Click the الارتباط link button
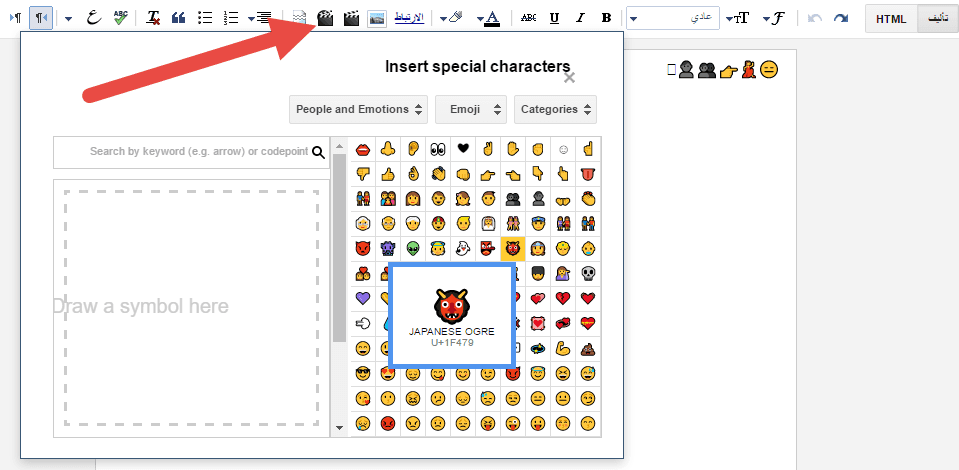 point(410,18)
